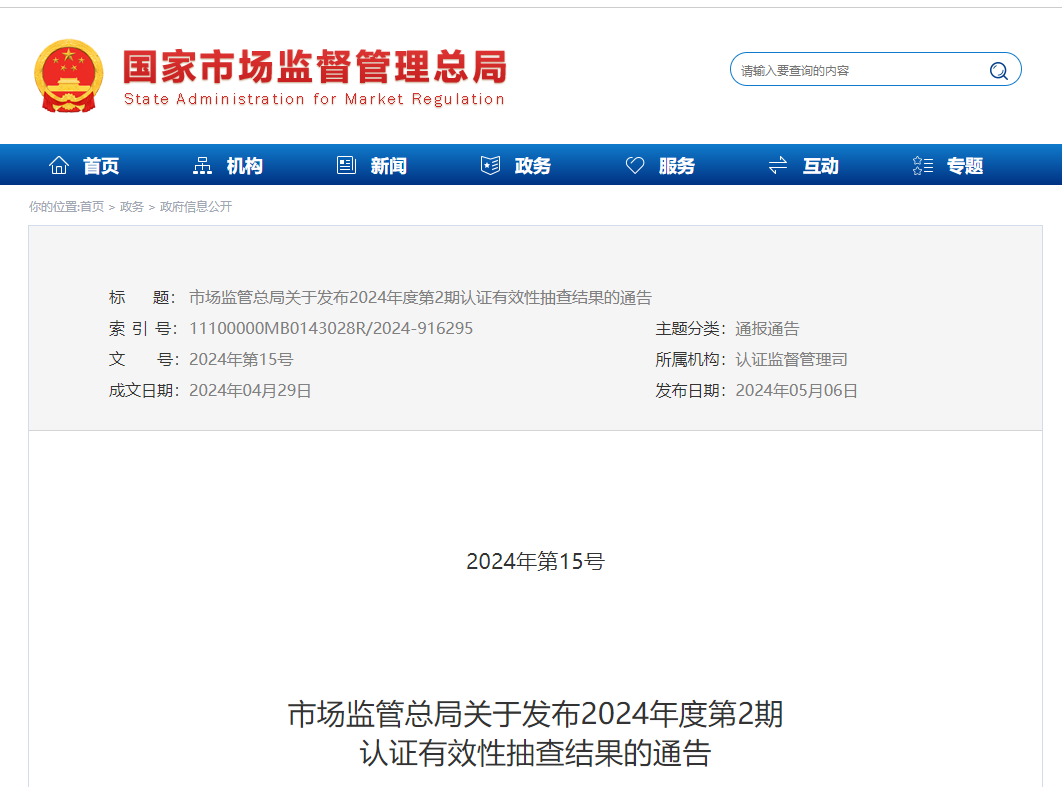Click the open-book icon beside 政务
The width and height of the screenshot is (1062, 787).
coord(489,164)
